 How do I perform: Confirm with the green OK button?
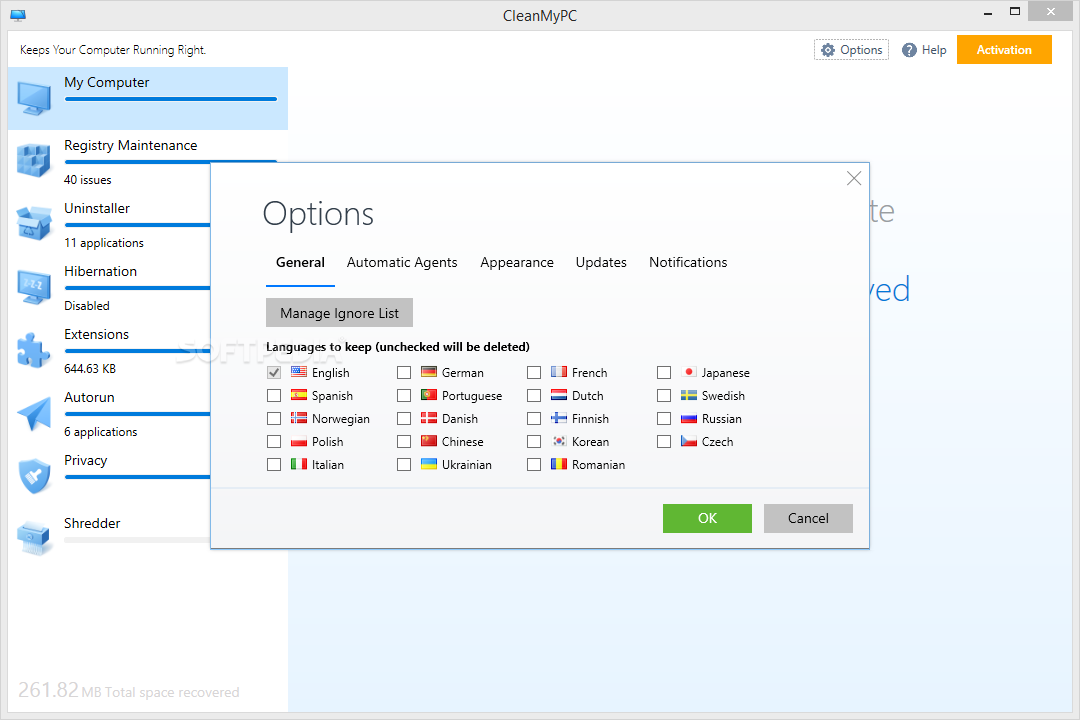[x=707, y=518]
